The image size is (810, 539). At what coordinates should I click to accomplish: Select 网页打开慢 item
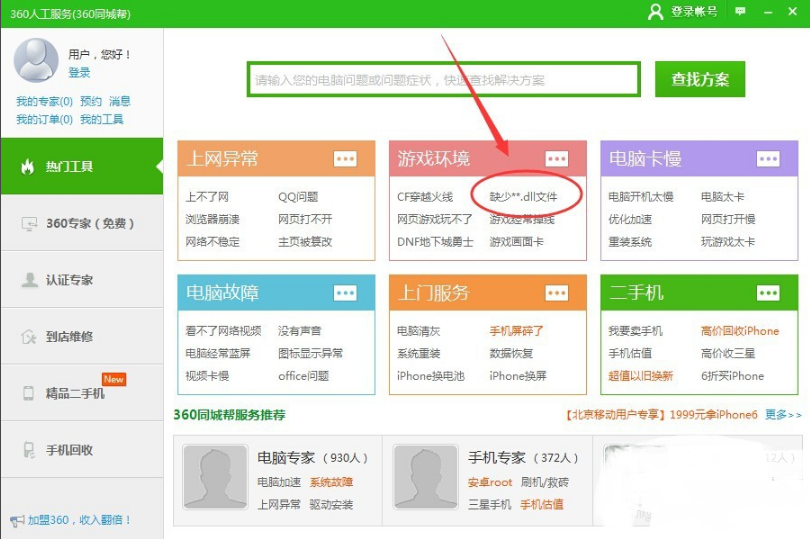(x=728, y=219)
